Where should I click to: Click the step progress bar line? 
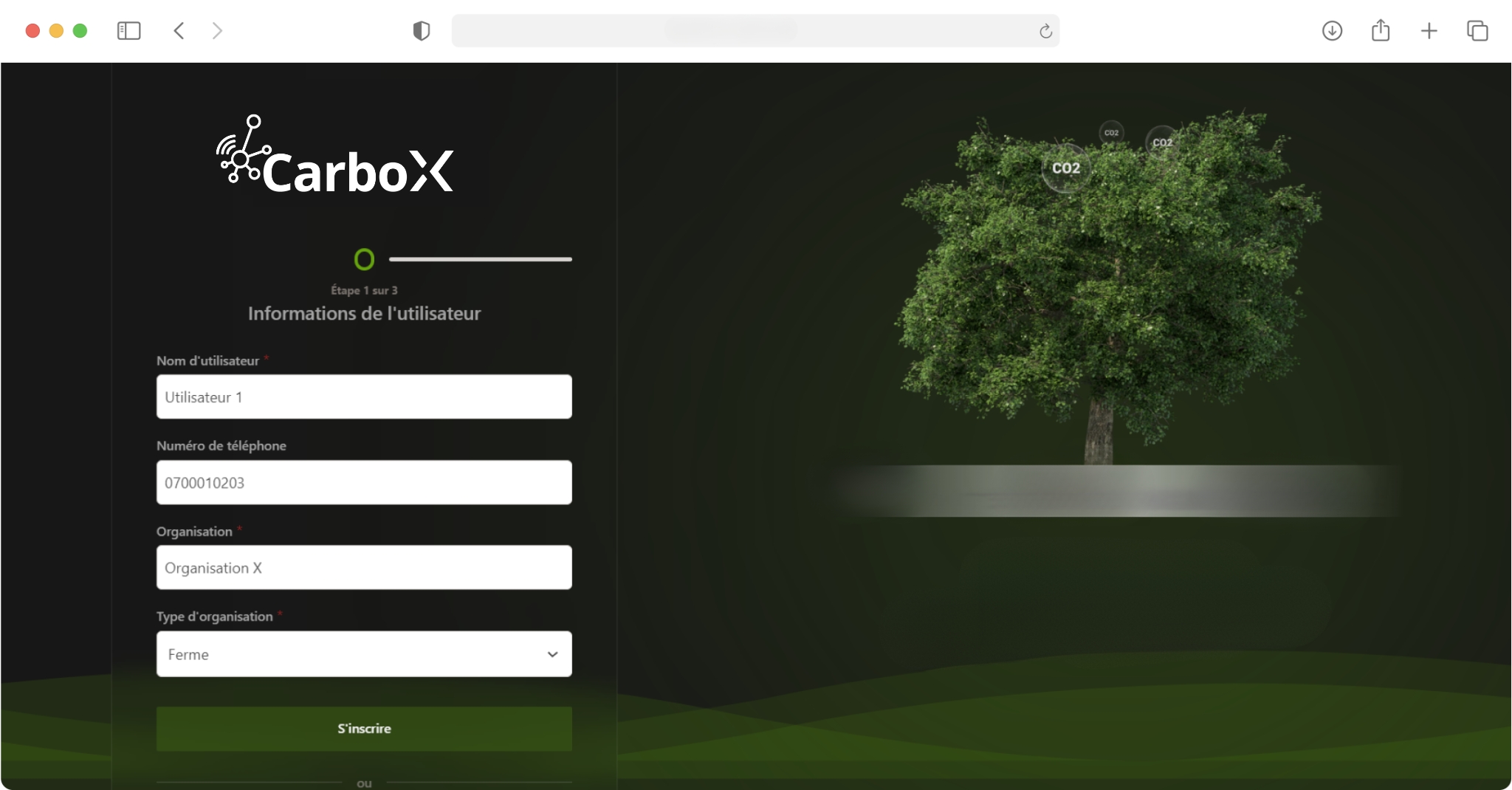(480, 259)
